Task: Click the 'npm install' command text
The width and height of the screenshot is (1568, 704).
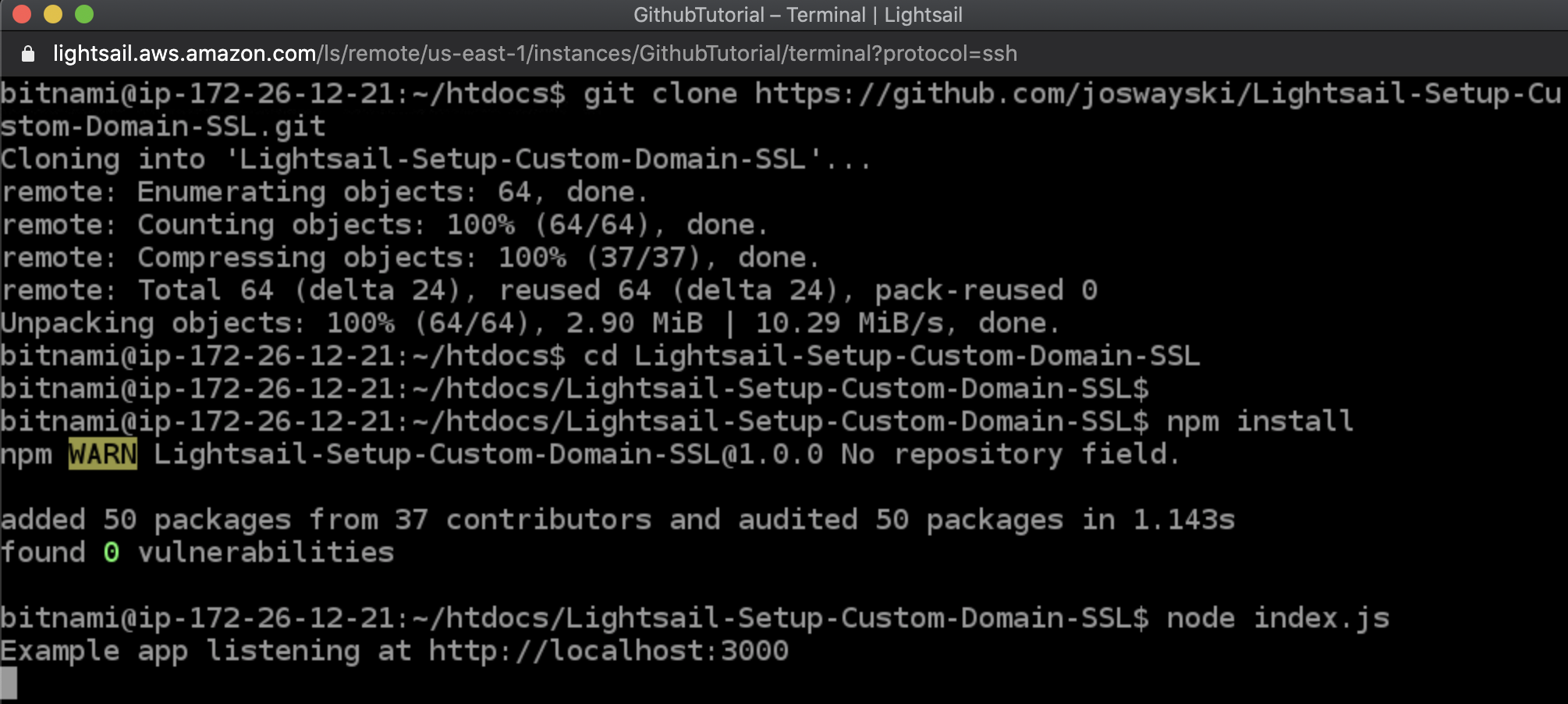Action: (1259, 421)
